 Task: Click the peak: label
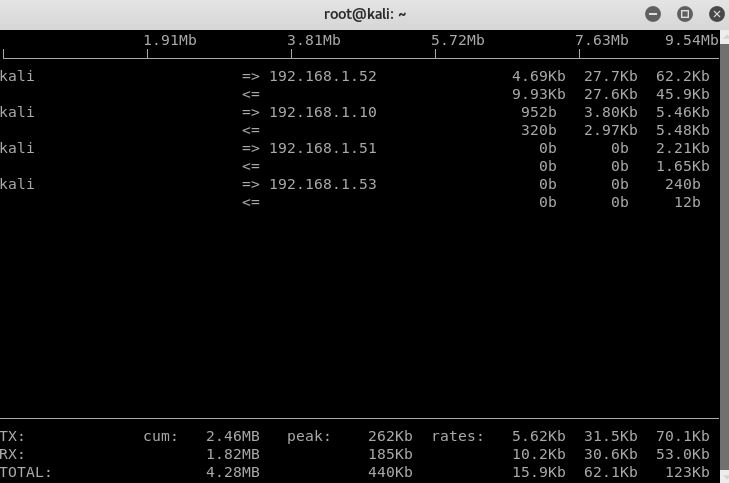(309, 436)
